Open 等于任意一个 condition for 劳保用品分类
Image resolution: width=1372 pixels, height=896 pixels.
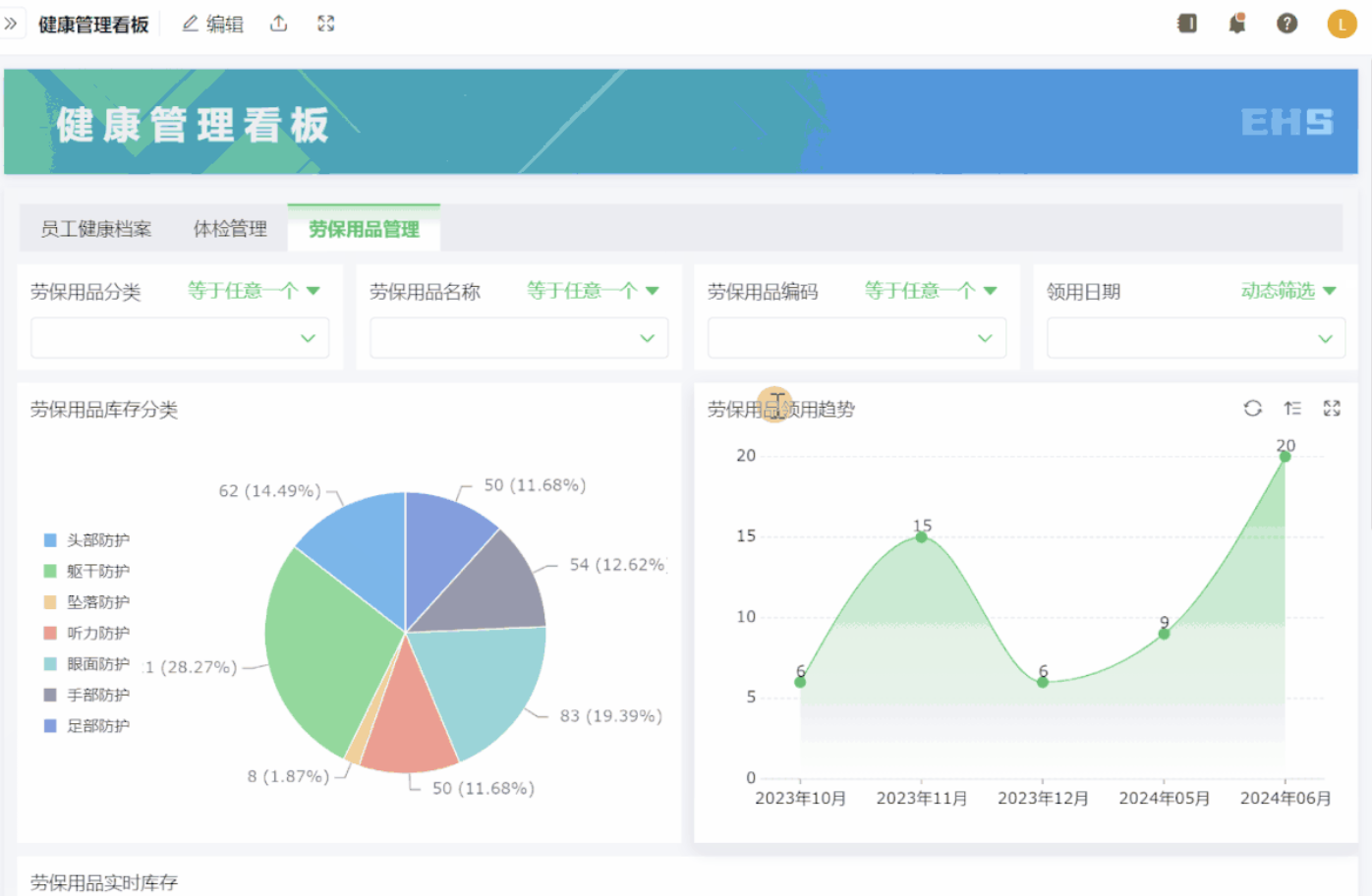tap(254, 291)
